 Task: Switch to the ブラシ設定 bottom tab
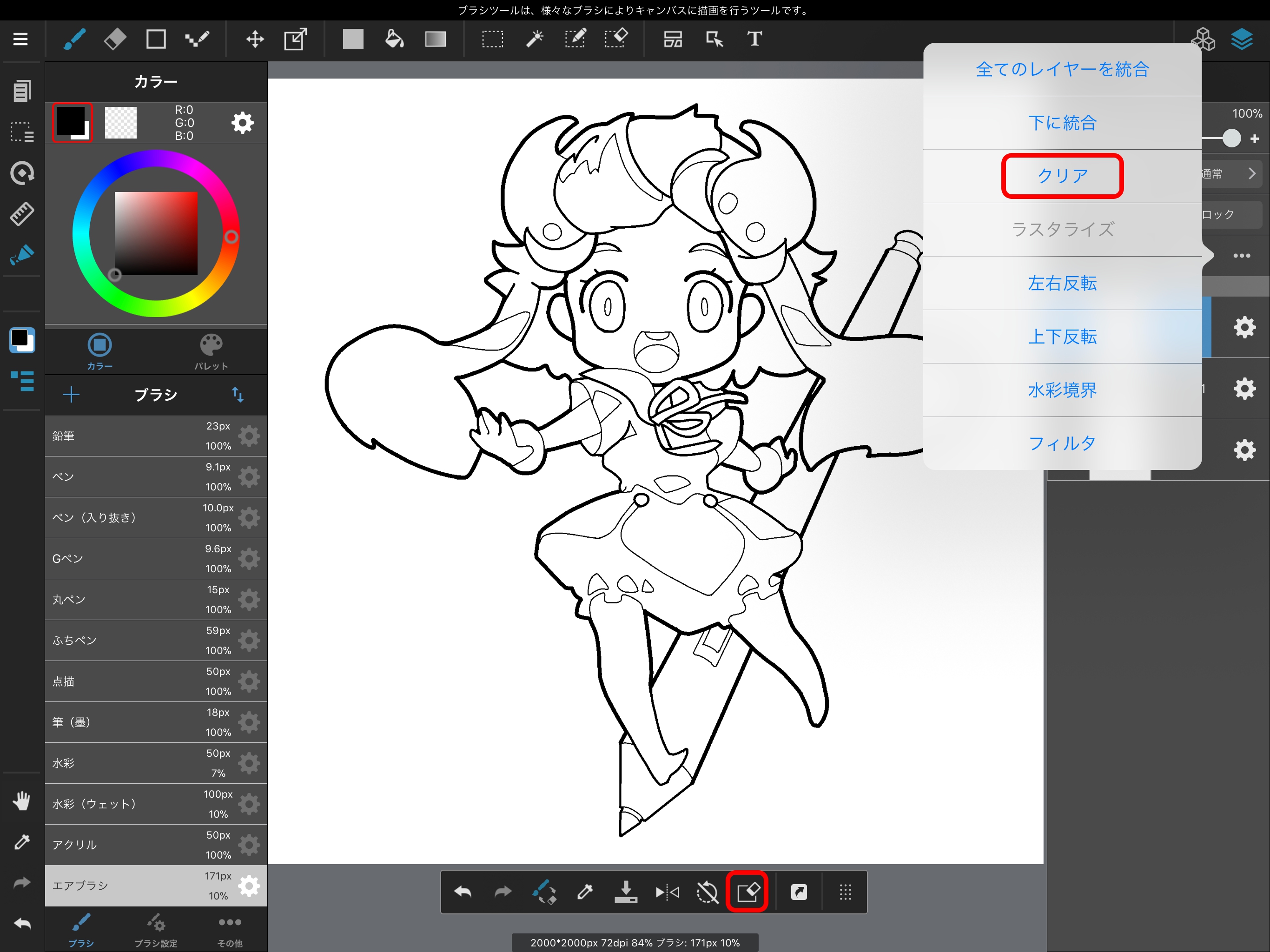click(156, 930)
